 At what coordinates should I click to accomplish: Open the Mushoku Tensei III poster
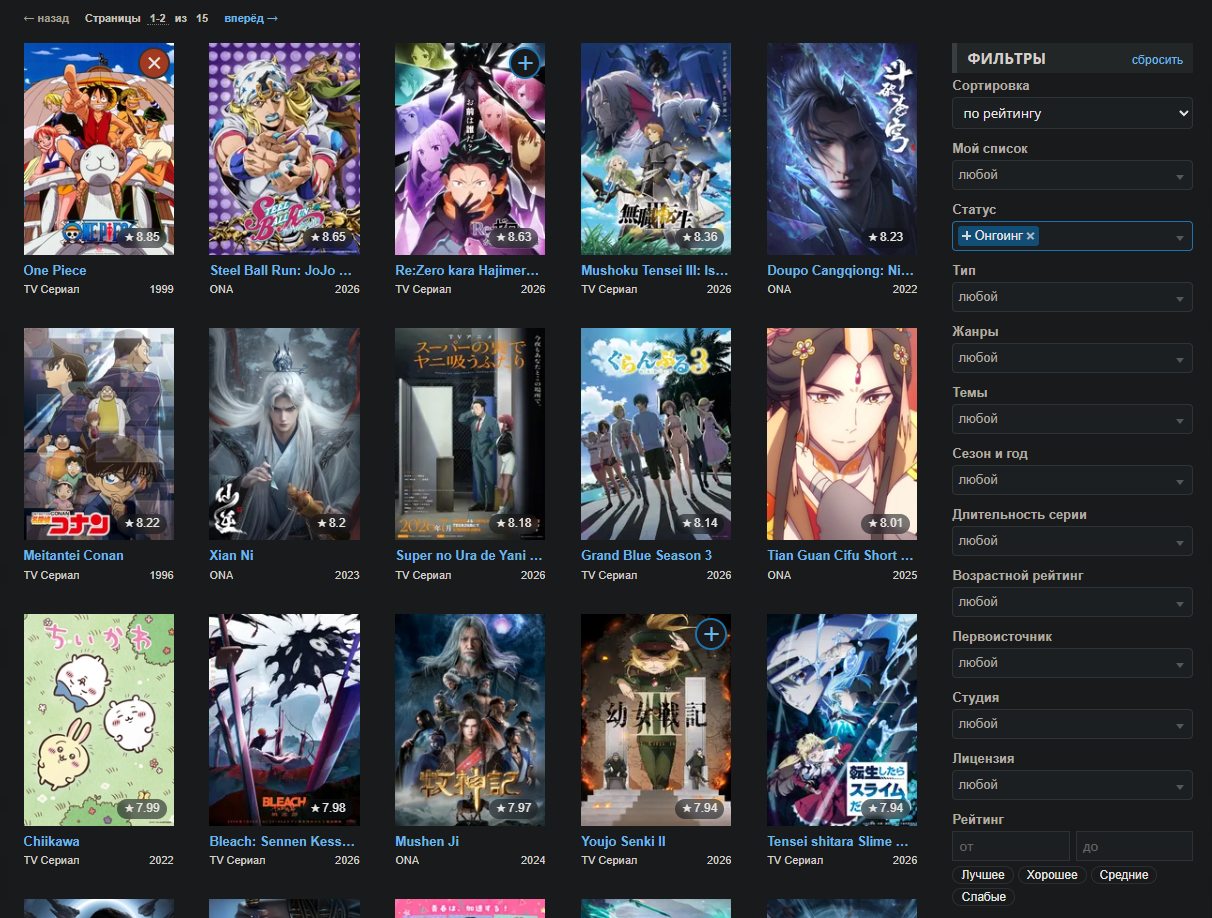pyautogui.click(x=656, y=149)
